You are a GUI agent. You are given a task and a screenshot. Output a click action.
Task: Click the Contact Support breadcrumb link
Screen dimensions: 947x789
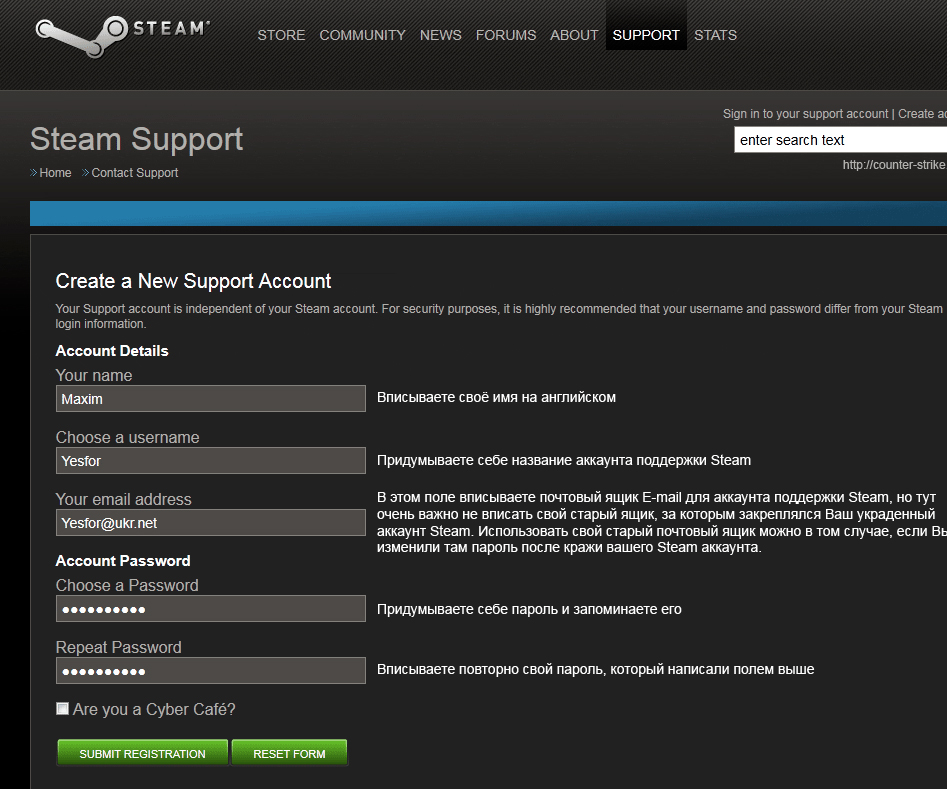click(135, 173)
